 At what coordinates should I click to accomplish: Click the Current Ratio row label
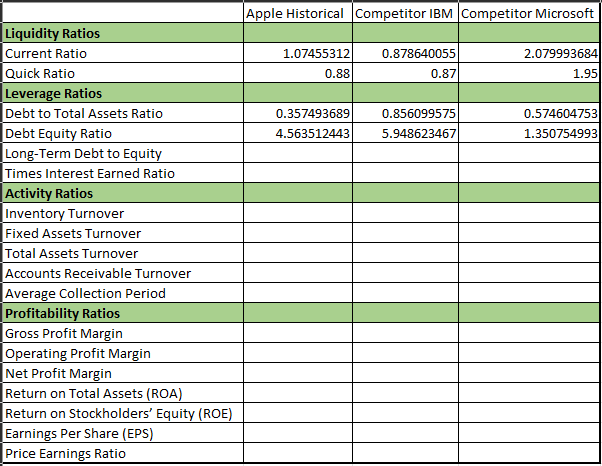[x=46, y=53]
